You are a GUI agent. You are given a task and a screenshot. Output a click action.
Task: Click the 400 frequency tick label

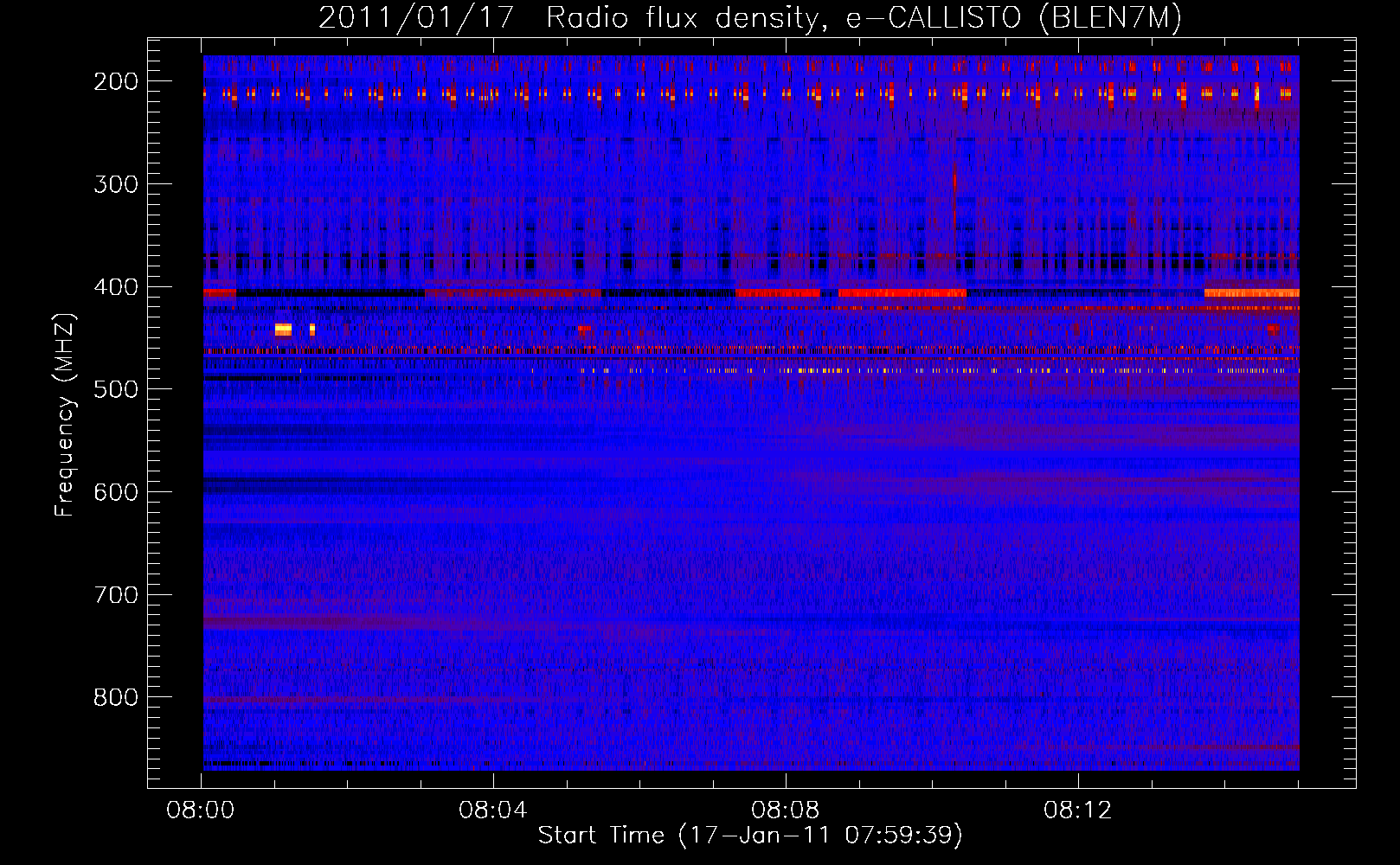pyautogui.click(x=115, y=286)
